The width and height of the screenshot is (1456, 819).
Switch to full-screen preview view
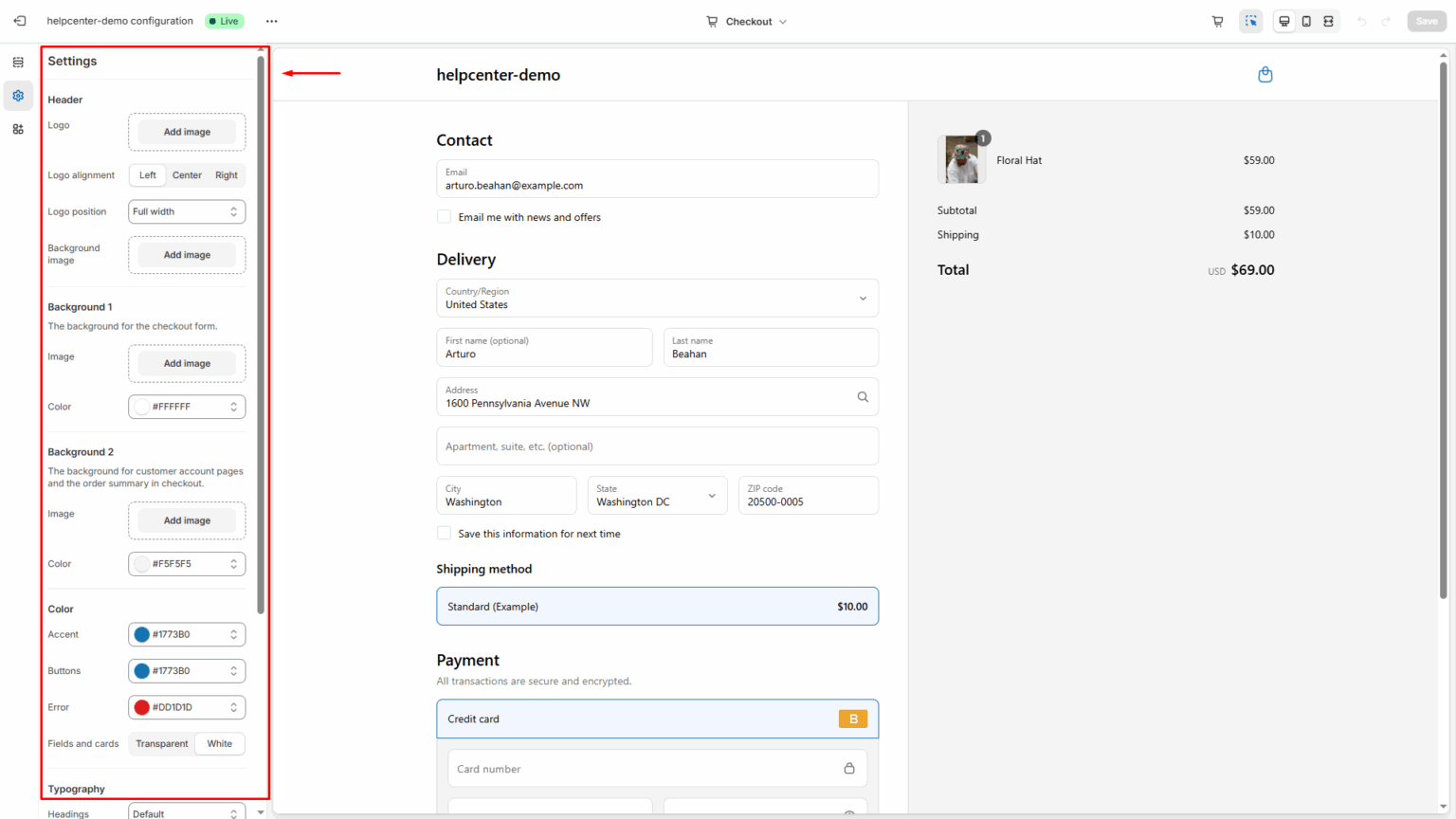[x=1328, y=20]
